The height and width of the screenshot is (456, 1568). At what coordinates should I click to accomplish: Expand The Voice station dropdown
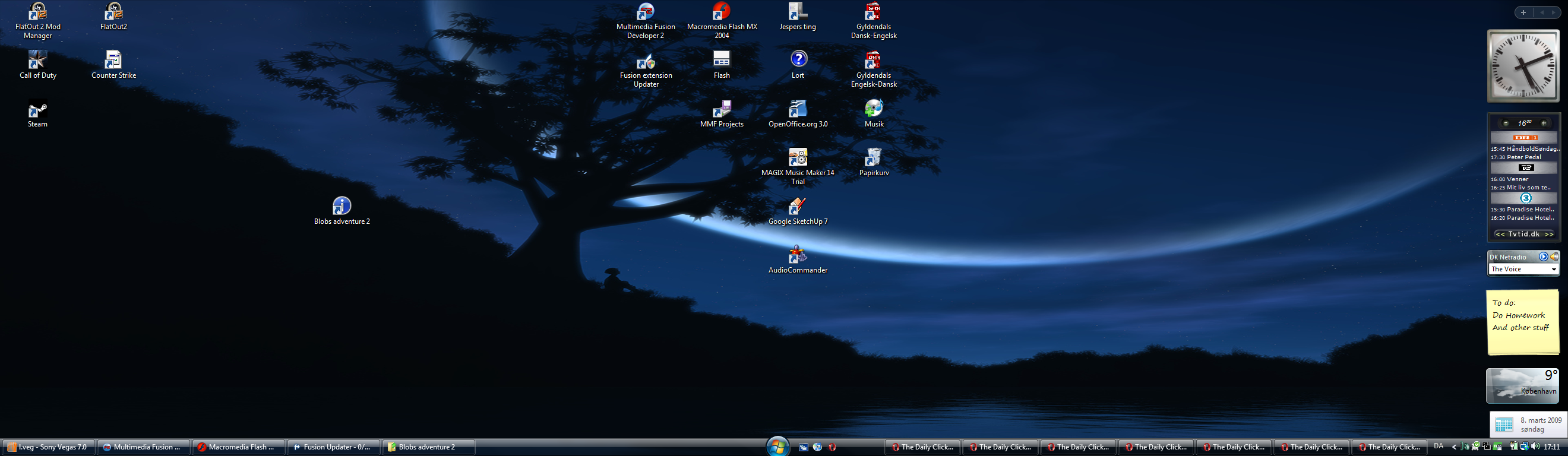tap(1553, 270)
